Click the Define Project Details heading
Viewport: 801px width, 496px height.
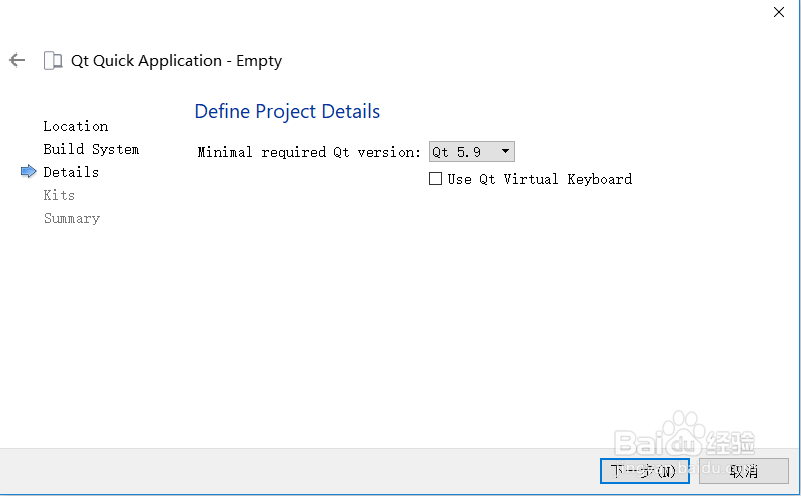click(x=287, y=111)
